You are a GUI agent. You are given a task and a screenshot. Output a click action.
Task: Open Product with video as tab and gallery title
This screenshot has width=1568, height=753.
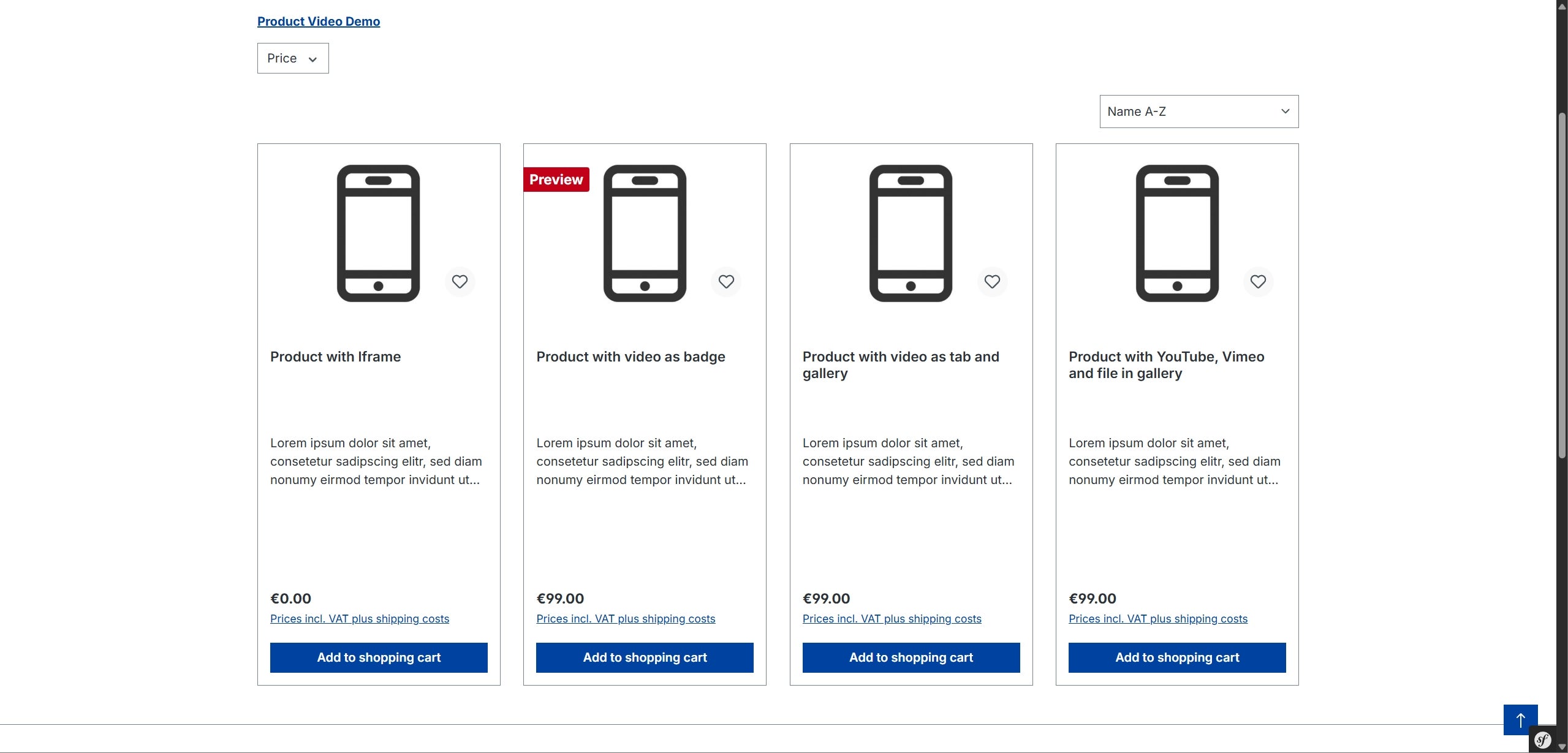(x=901, y=365)
